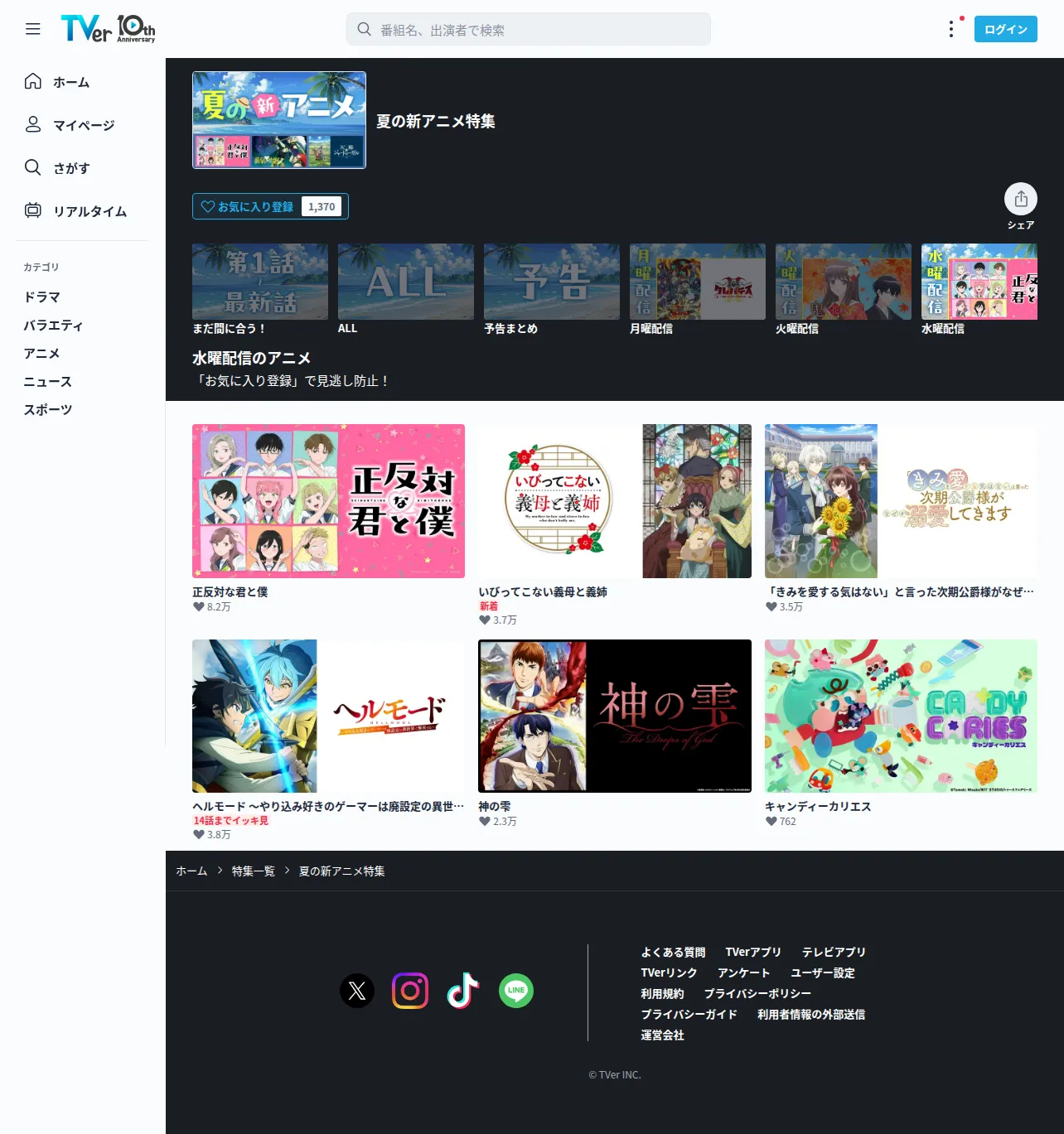The height and width of the screenshot is (1134, 1064).
Task: Open さがす from sidebar
Action: 71,168
